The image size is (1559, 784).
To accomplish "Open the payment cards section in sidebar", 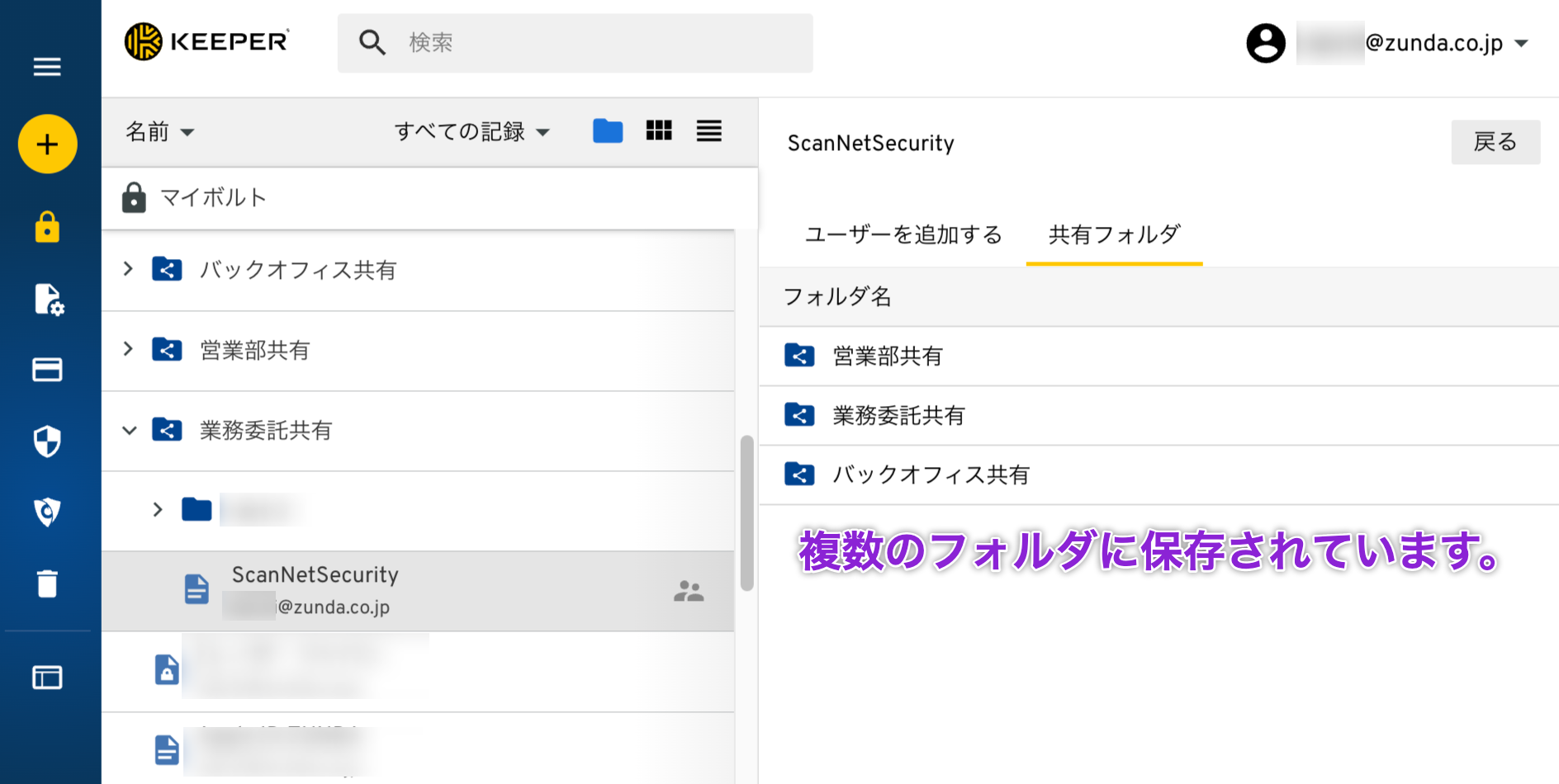I will click(47, 370).
